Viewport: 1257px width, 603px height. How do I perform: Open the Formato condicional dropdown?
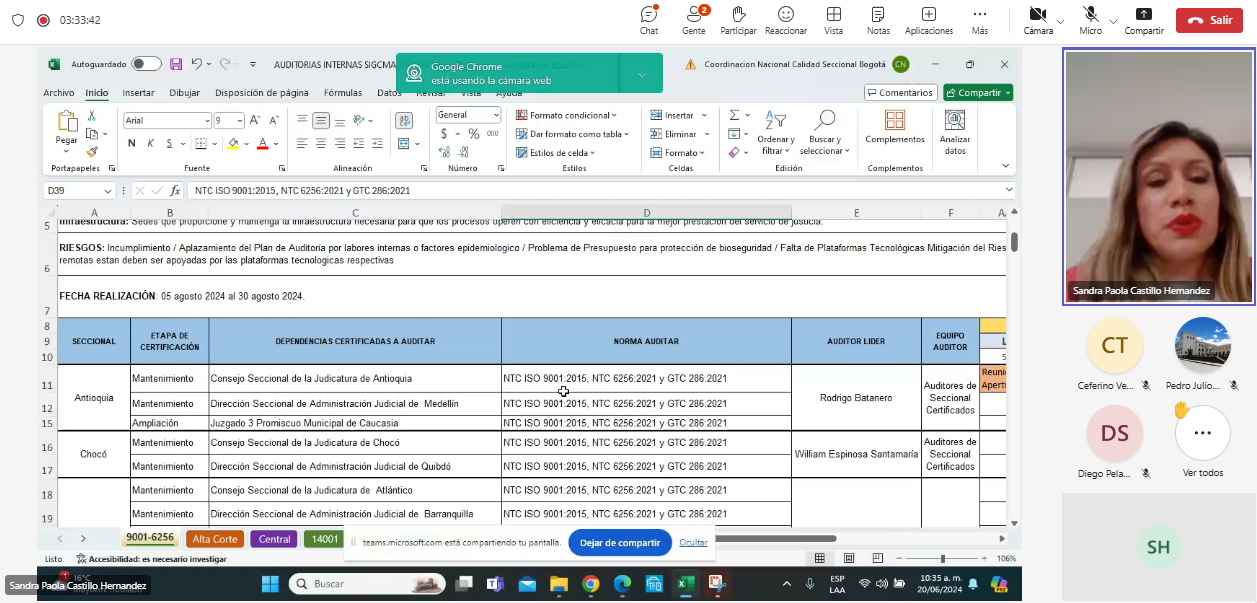(566, 115)
